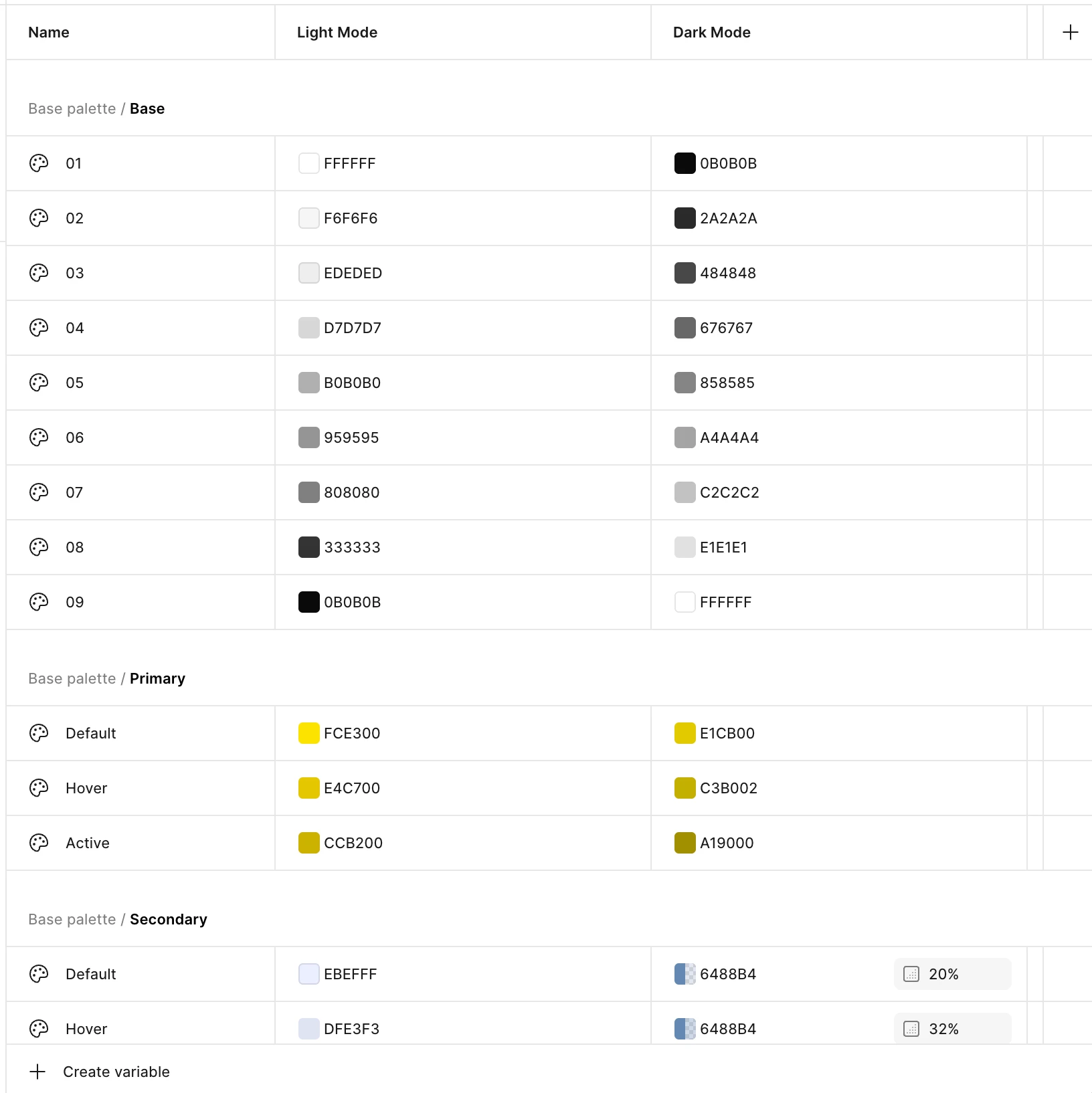Open the F6F6F6 color swatch

(x=308, y=218)
